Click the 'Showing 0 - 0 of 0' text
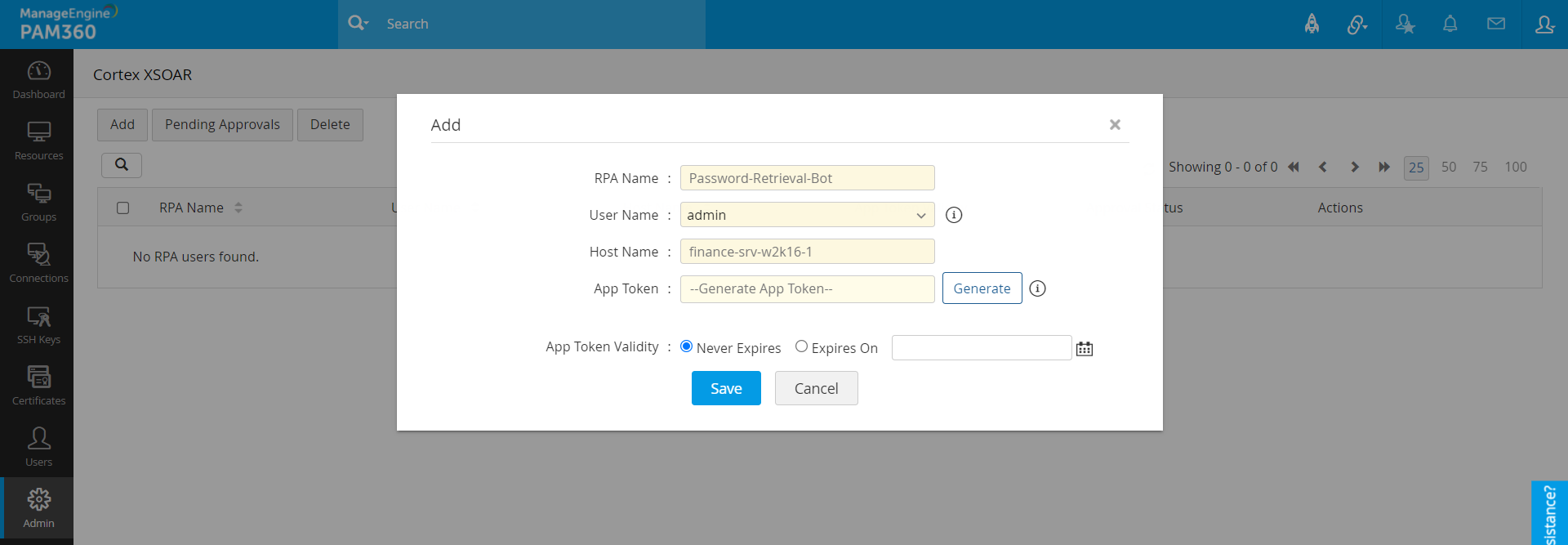 1223,167
